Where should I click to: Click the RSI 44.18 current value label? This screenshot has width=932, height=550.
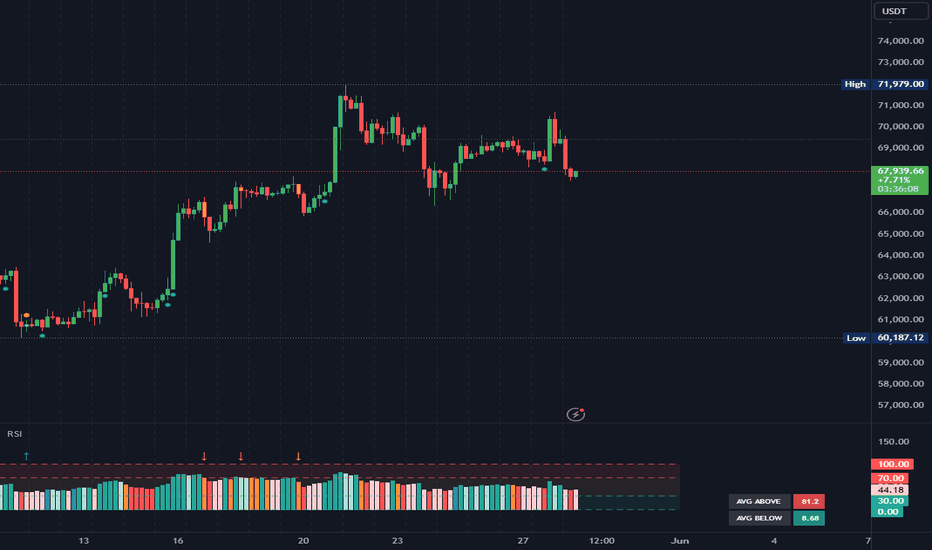tap(890, 490)
